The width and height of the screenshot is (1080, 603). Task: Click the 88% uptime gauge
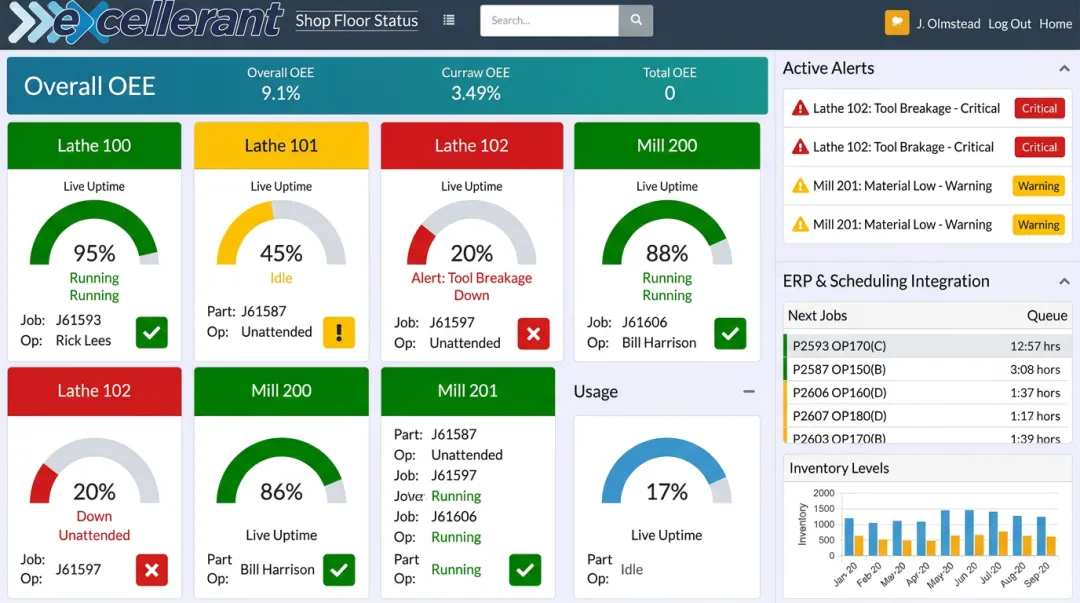click(x=667, y=233)
